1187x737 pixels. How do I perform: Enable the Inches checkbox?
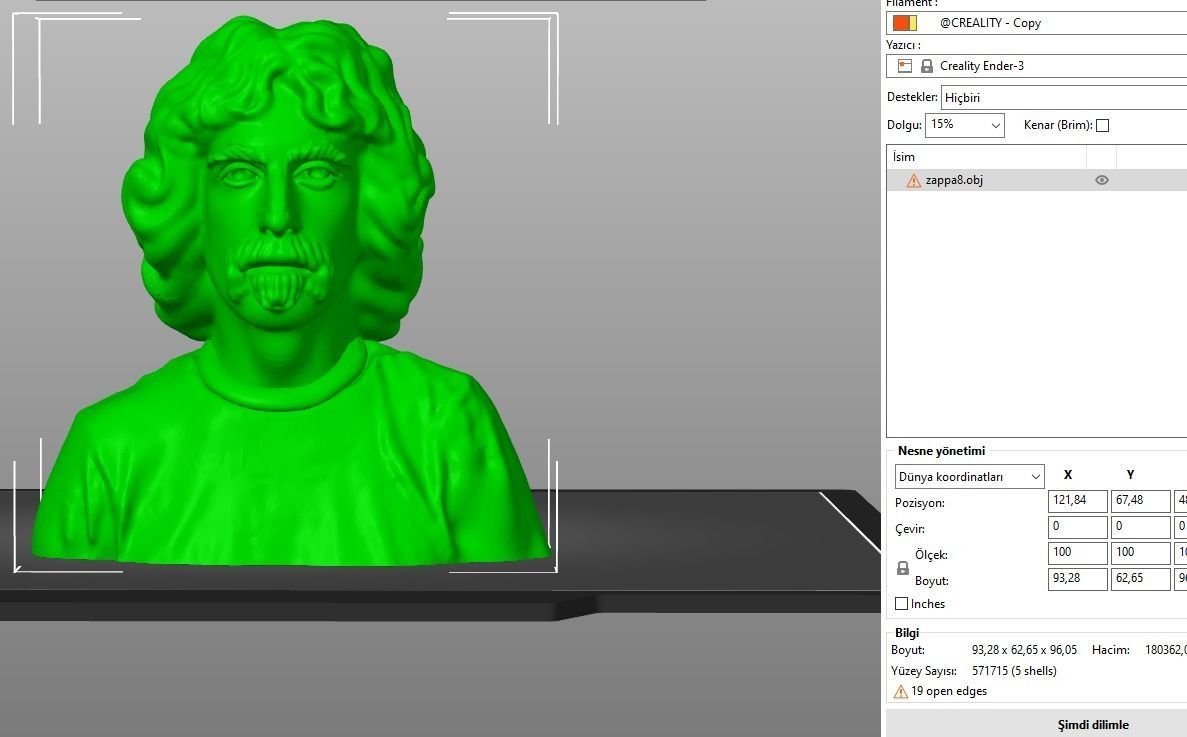pyautogui.click(x=902, y=604)
